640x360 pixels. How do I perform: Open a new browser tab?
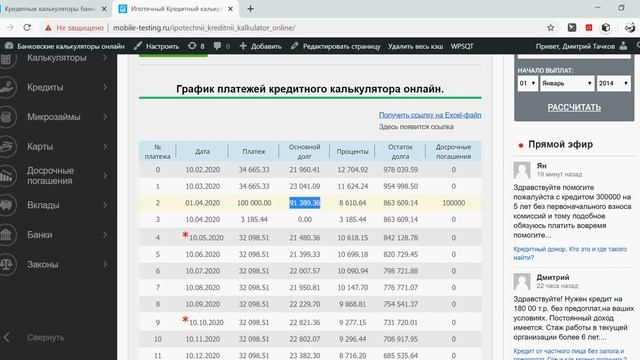[x=250, y=9]
